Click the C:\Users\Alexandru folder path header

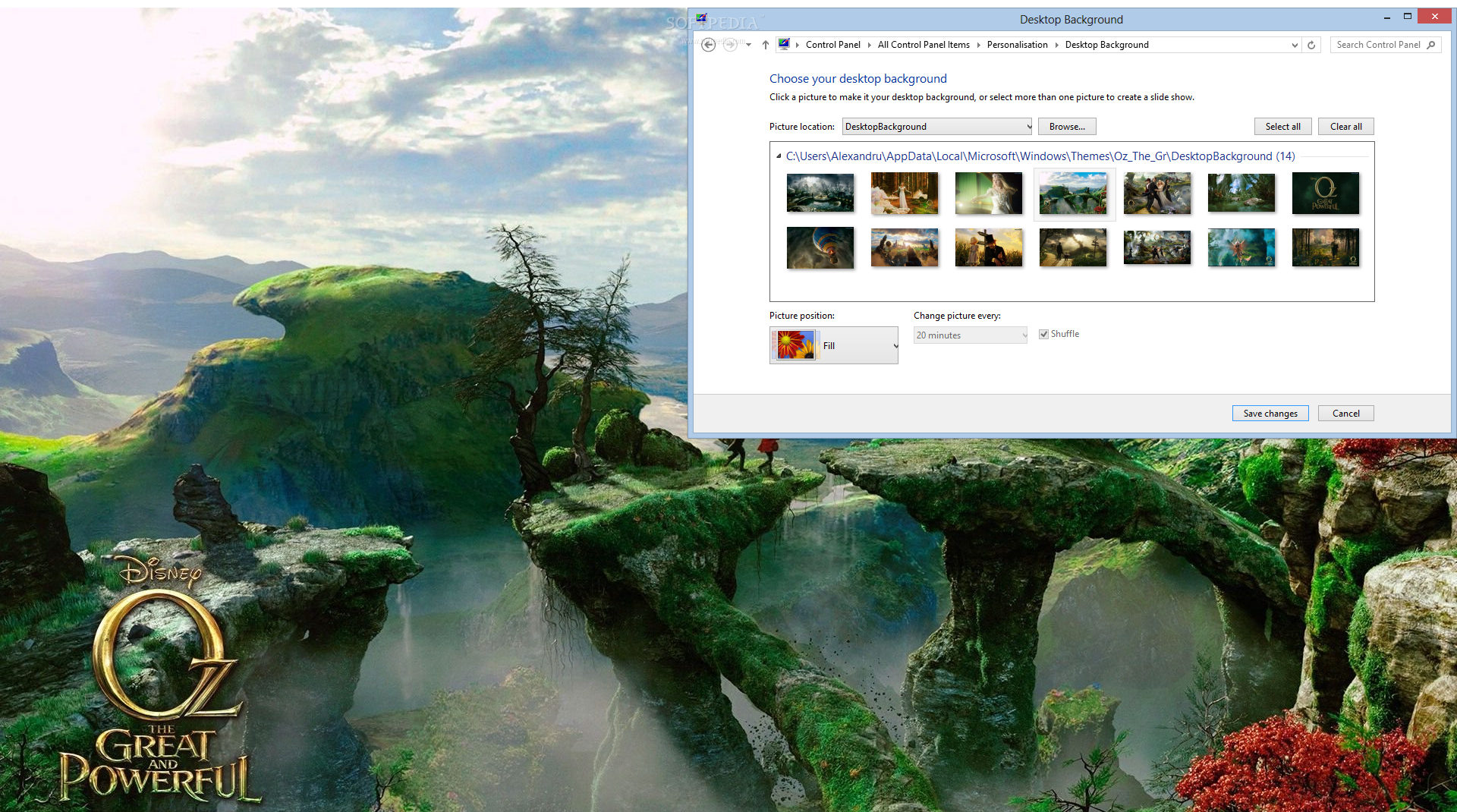coord(1040,156)
